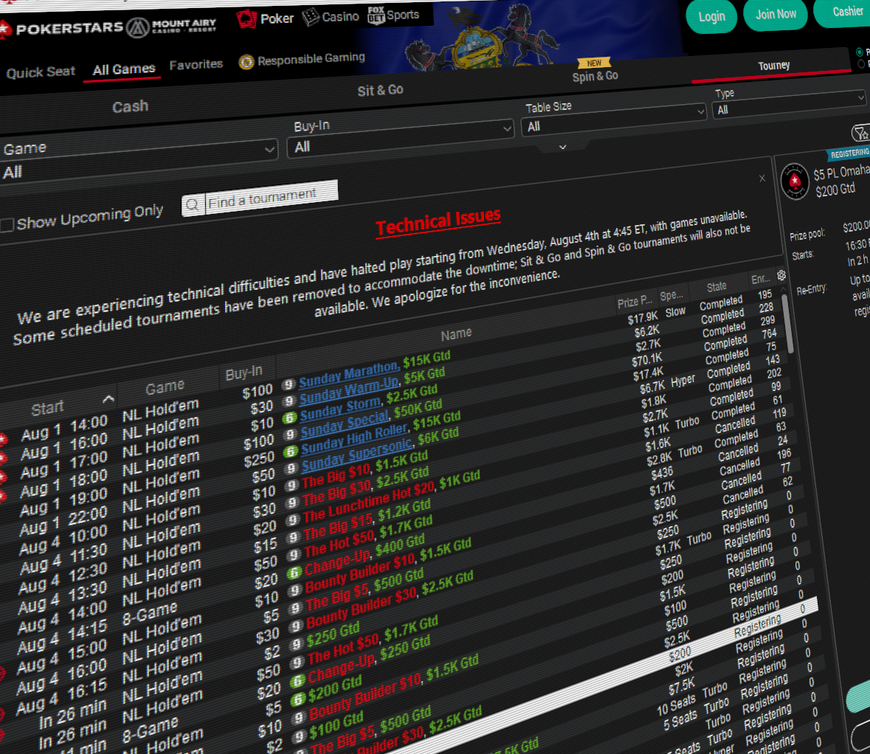
Task: Click the Join Now button
Action: click(x=776, y=14)
